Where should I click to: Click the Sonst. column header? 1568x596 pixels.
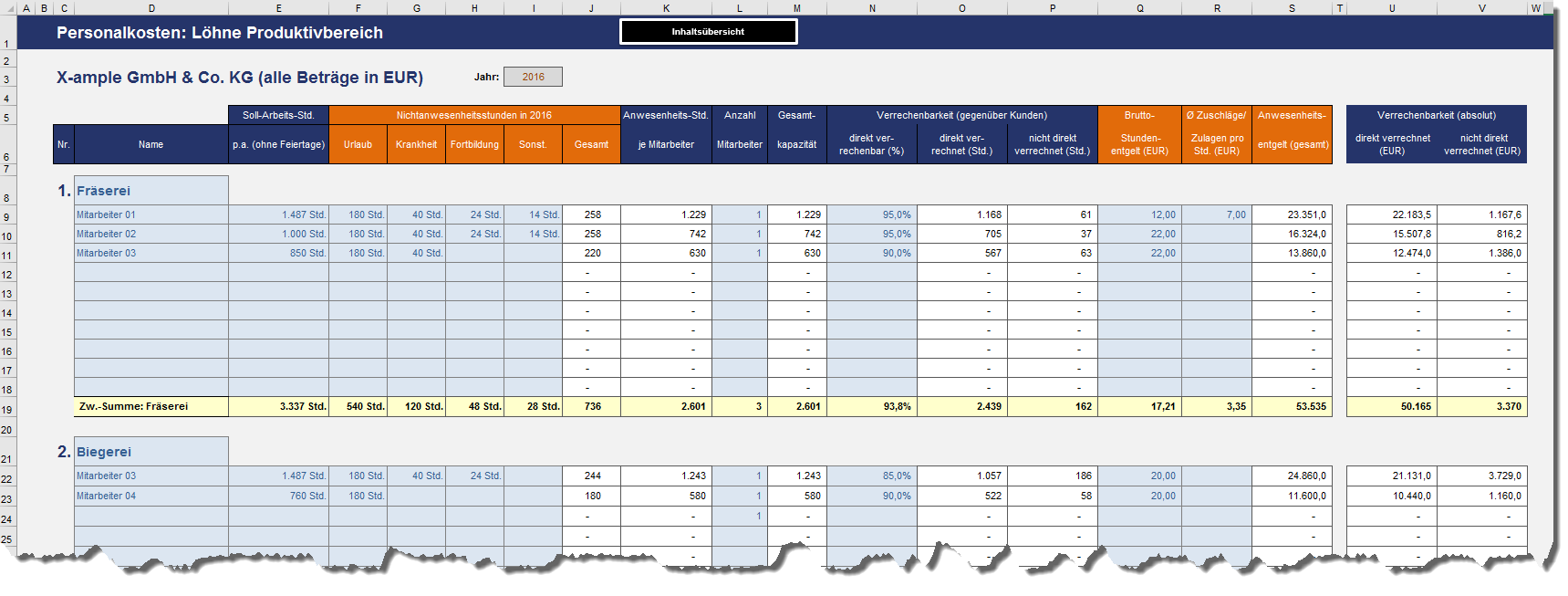point(533,144)
